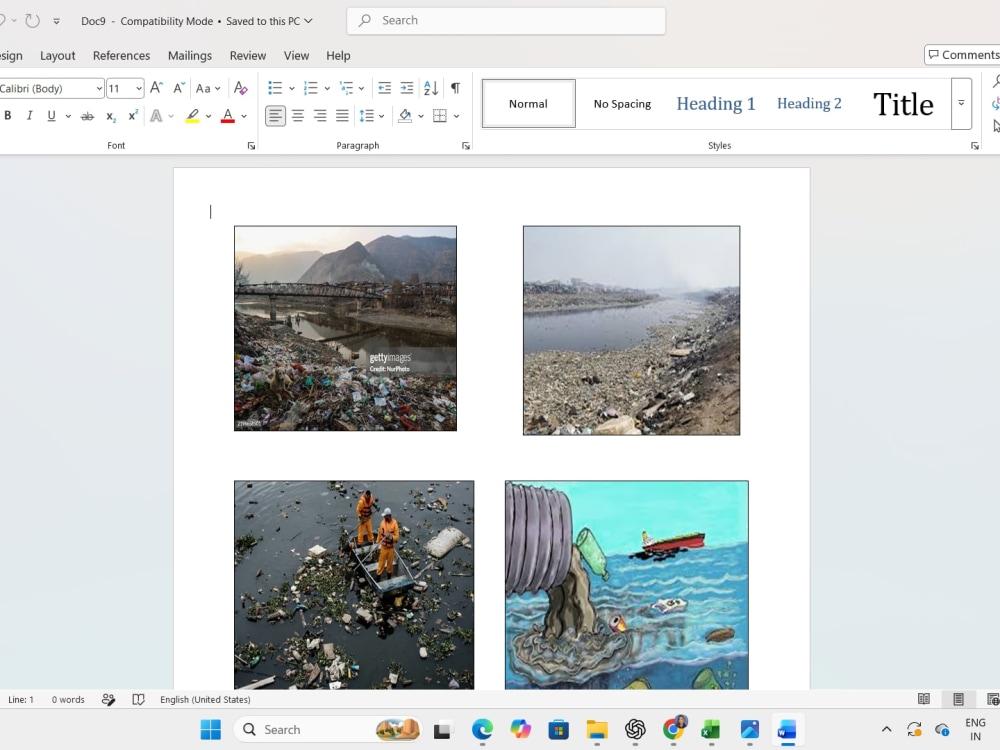
Task: Open spelling proofing icon in status bar
Action: [x=138, y=700]
